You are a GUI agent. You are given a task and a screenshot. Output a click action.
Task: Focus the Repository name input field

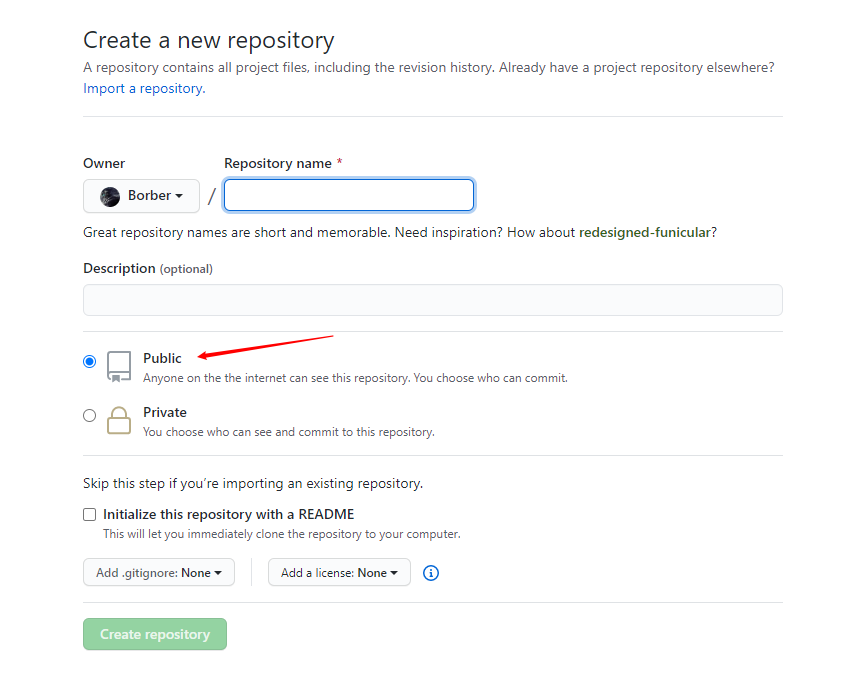click(x=349, y=195)
